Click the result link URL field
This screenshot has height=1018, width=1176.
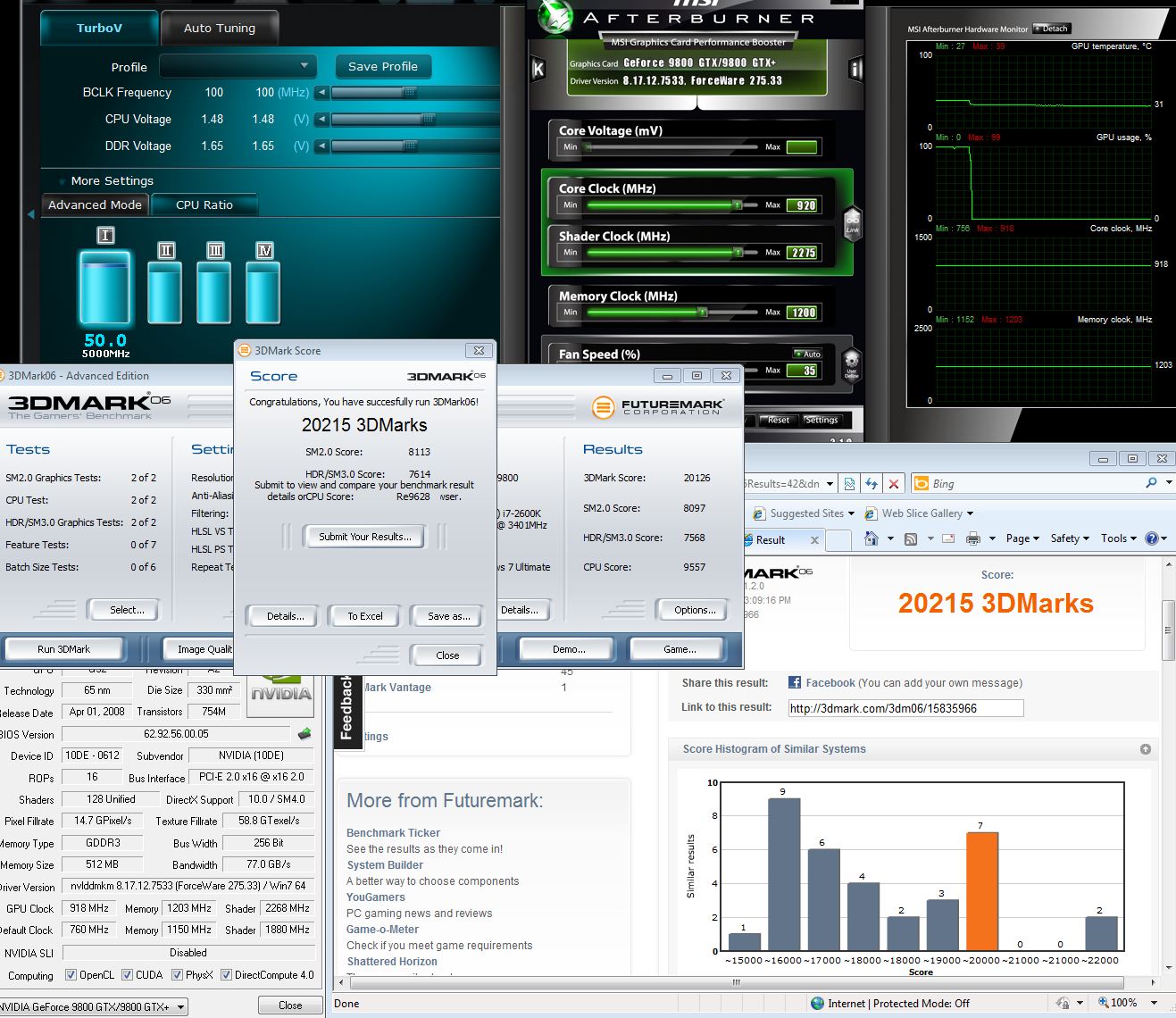(x=905, y=708)
